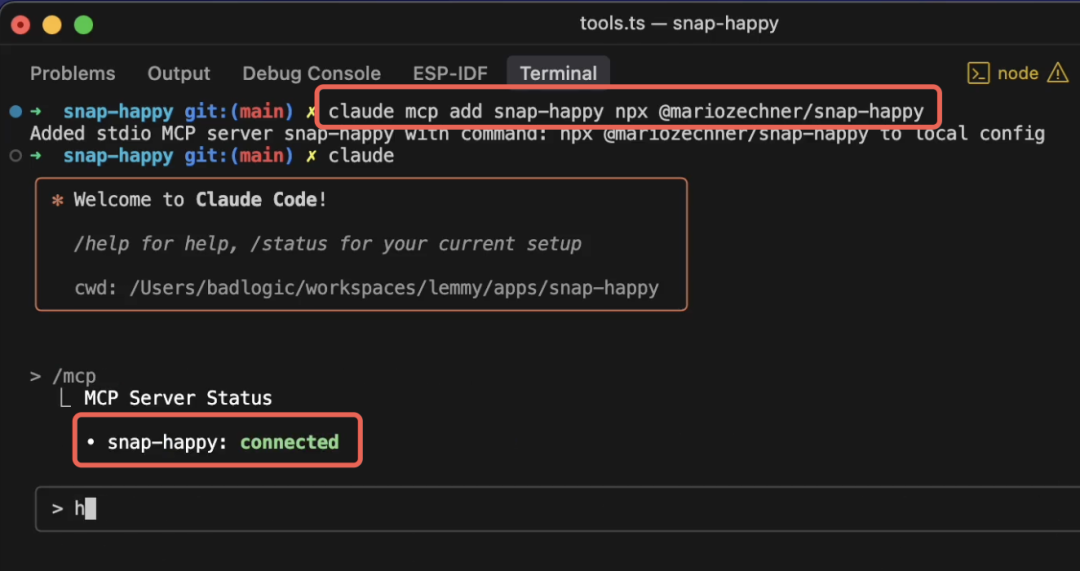Viewport: 1080px width, 571px height.
Task: Click the green maximize window button
Action: (x=83, y=25)
